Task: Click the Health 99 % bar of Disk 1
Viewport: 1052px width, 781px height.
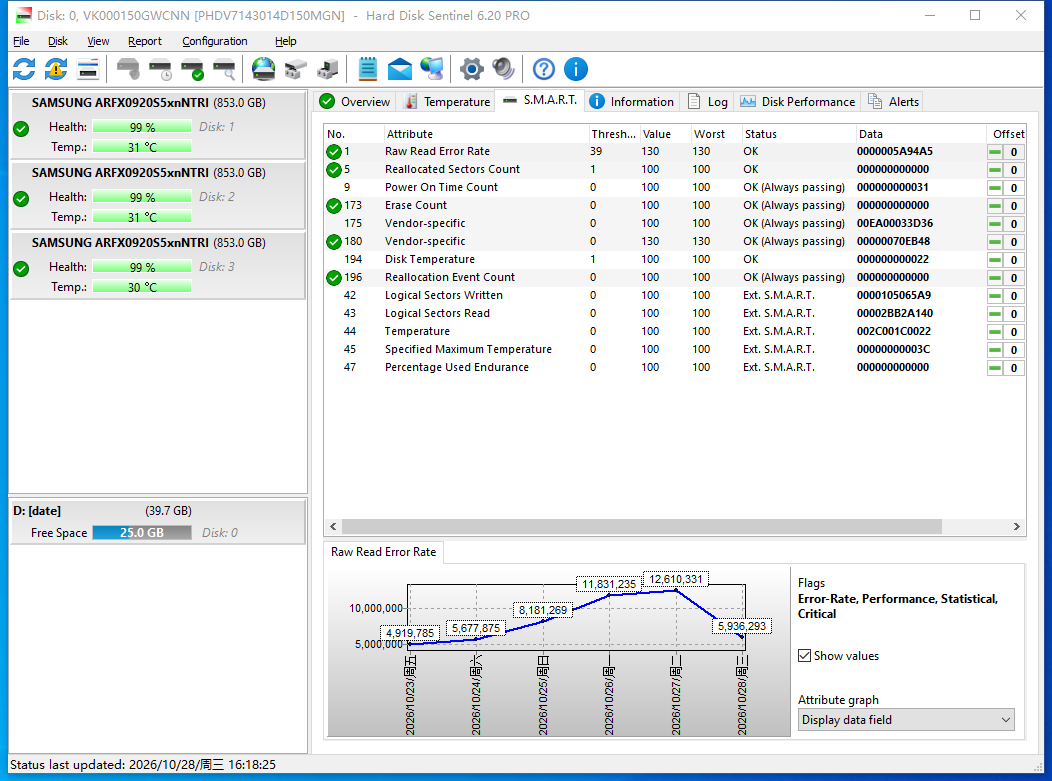Action: (142, 127)
